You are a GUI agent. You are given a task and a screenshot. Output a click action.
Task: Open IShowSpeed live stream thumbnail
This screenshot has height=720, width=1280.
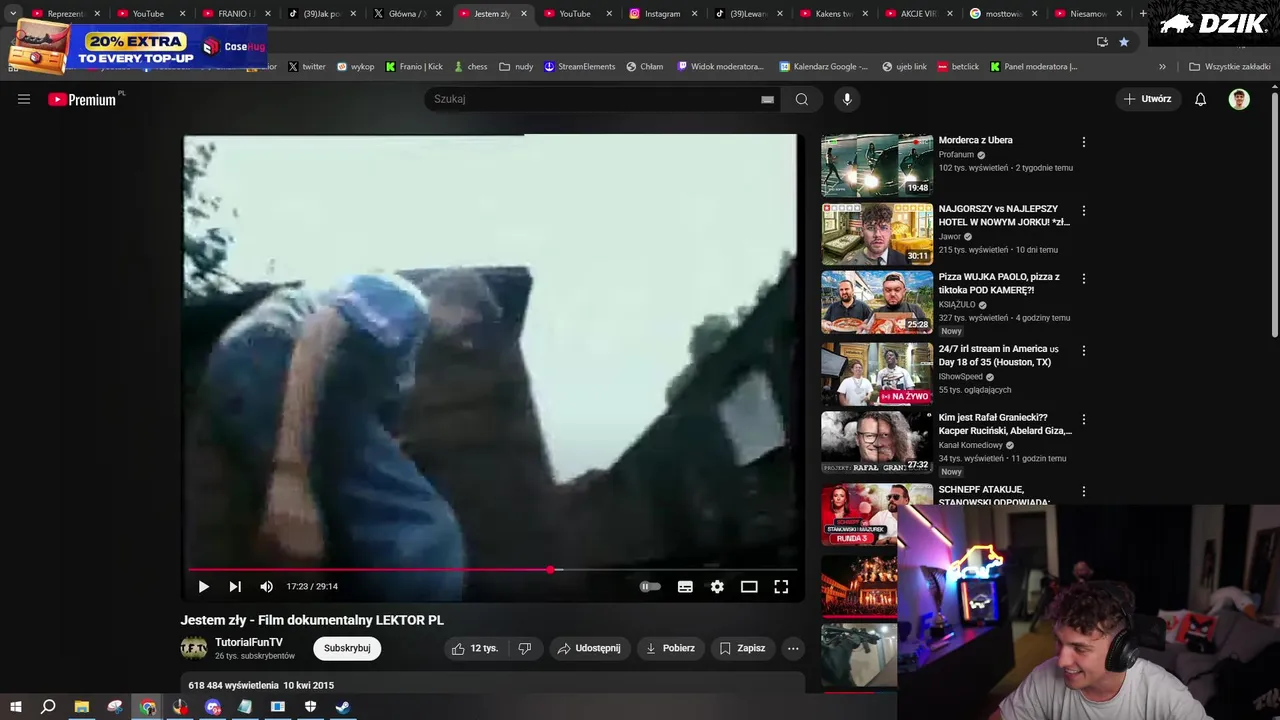(x=877, y=374)
